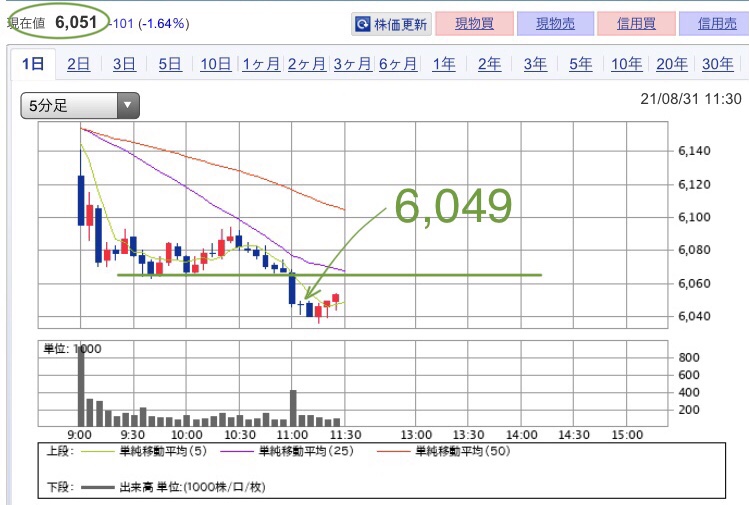The width and height of the screenshot is (749, 505).
Task: Click the timestamp 21/08/31 11:30
Action: [x=691, y=99]
